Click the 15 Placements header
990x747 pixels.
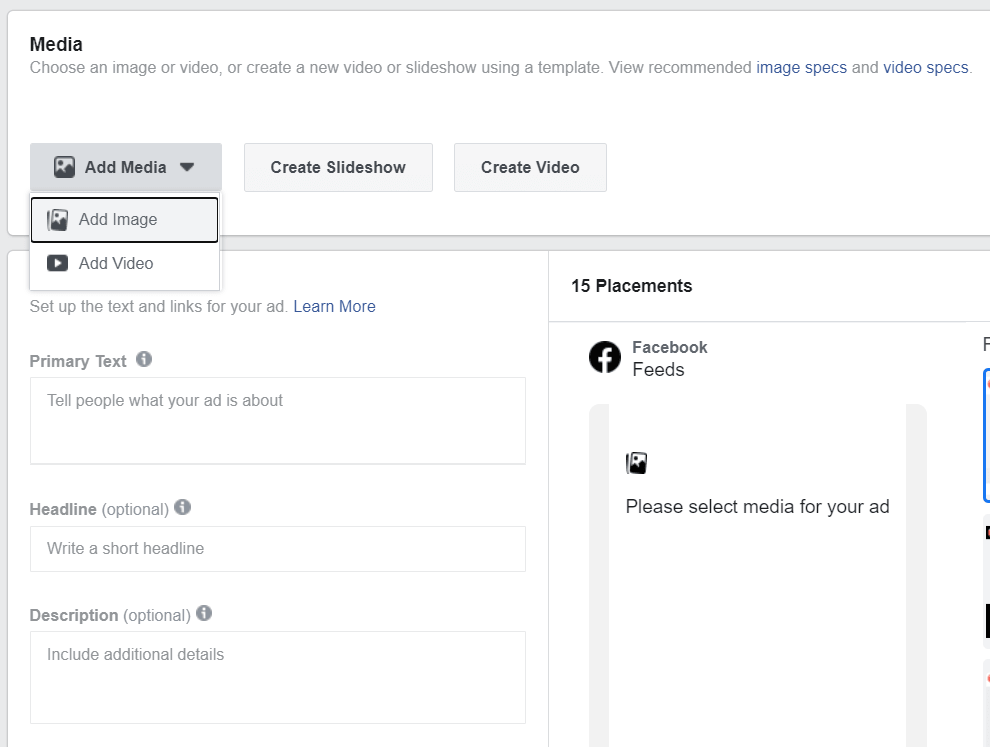coord(631,286)
